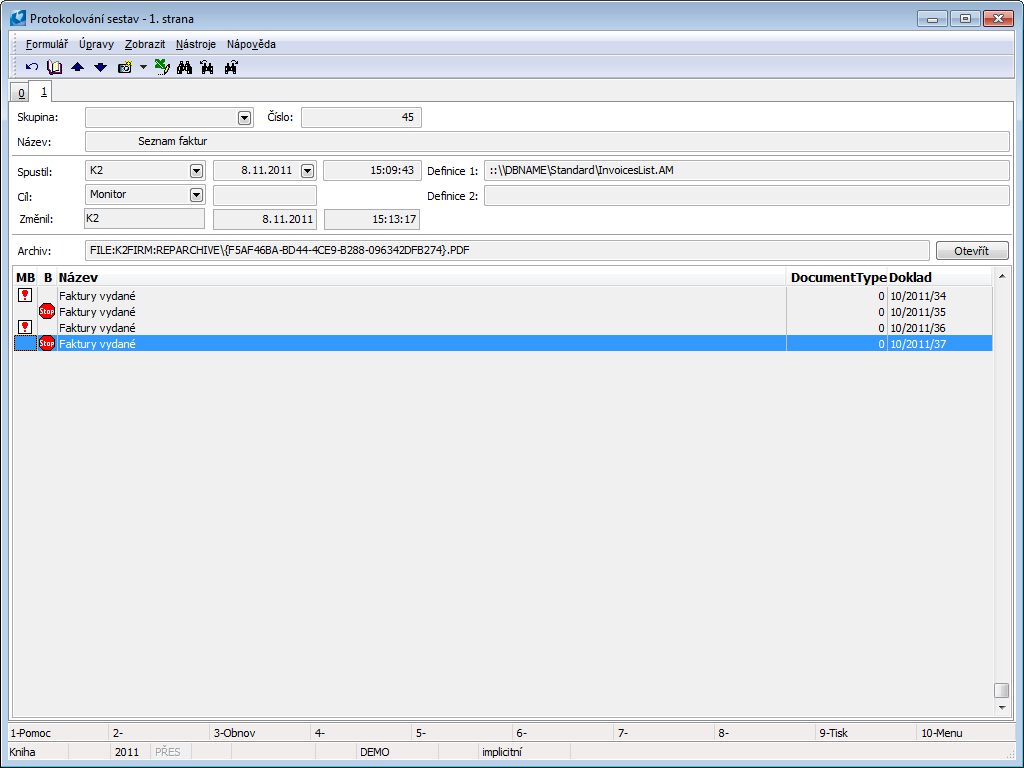The image size is (1024, 768).
Task: Click 3-Obnov function key button
Action: (261, 733)
